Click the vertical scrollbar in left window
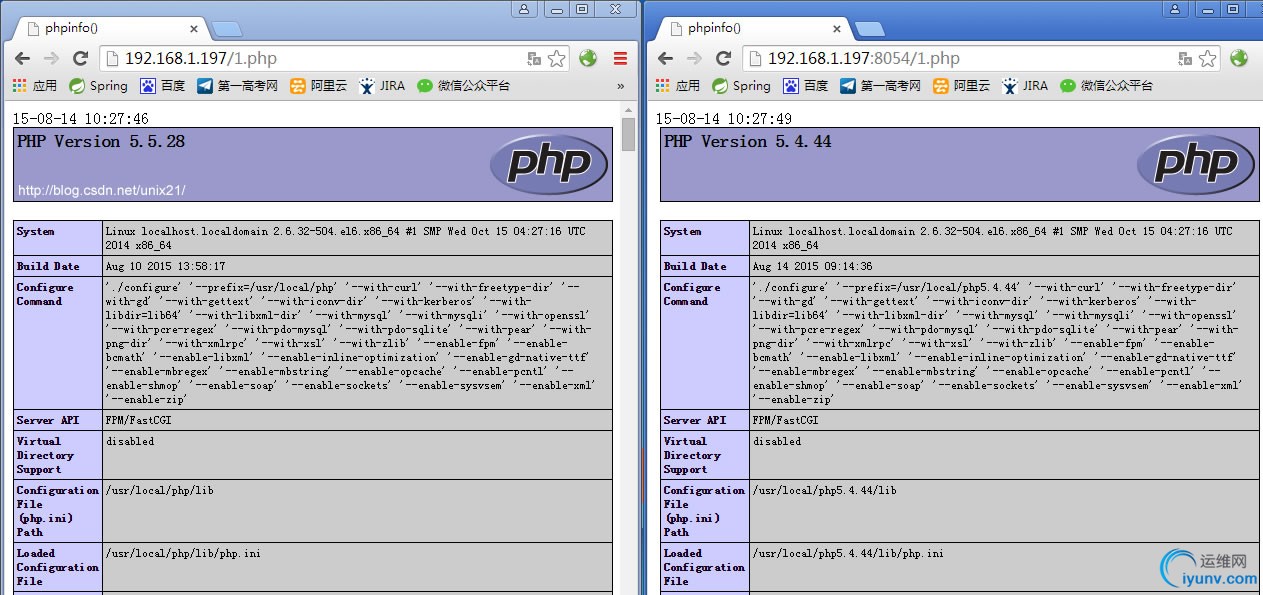Screen dimensions: 1263x595 [628, 134]
